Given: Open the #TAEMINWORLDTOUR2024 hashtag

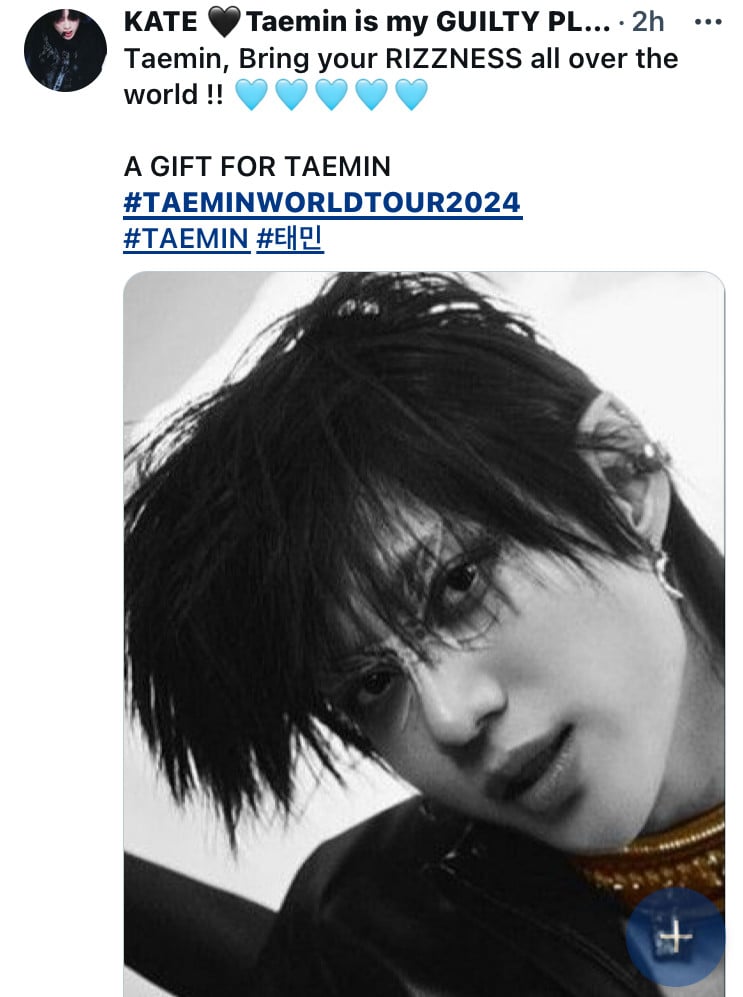Looking at the screenshot, I should click(x=323, y=203).
